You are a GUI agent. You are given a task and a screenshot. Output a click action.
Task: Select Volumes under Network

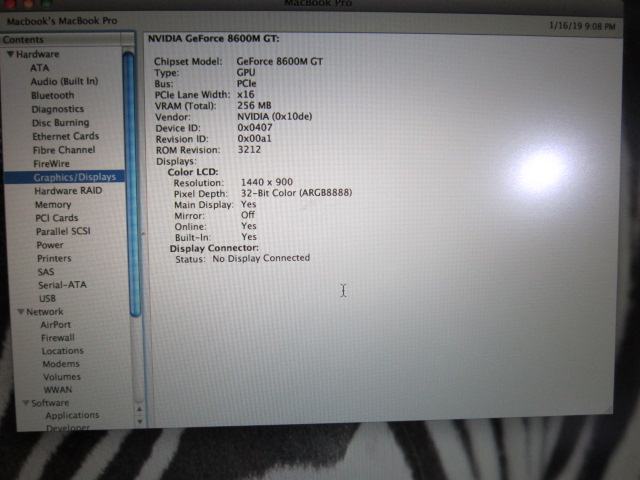point(62,377)
